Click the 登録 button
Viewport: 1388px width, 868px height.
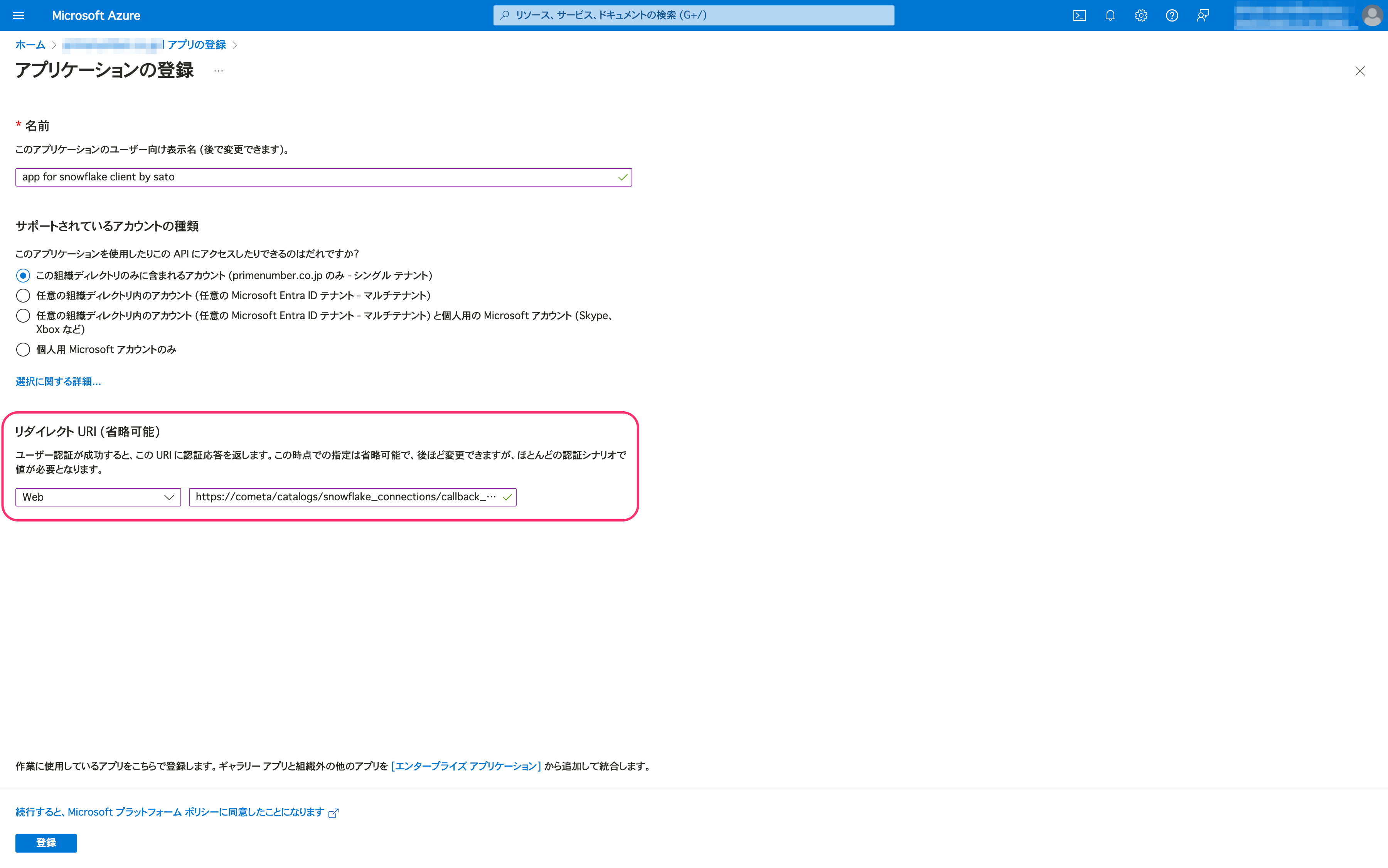tap(46, 843)
